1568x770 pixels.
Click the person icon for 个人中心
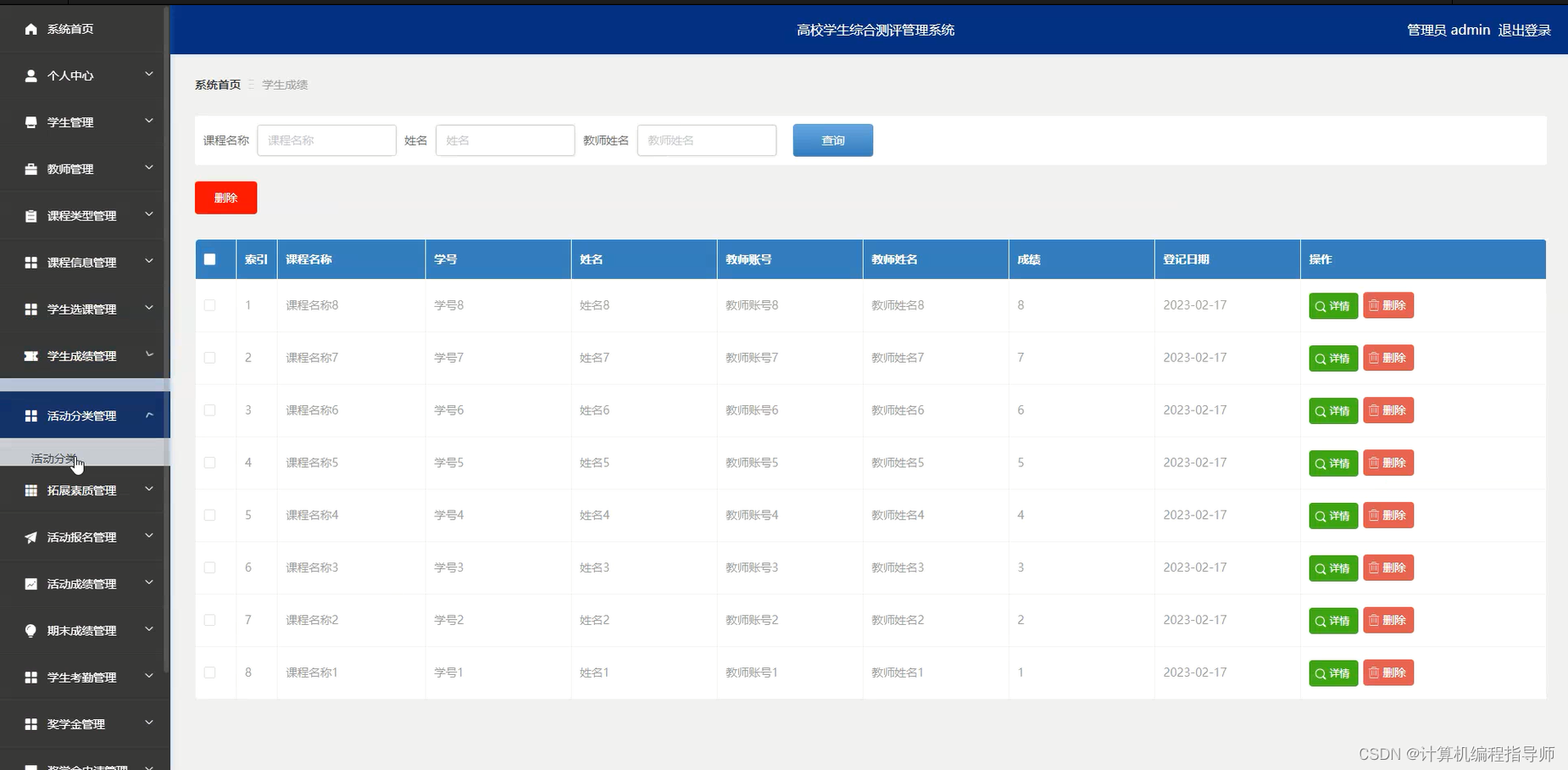pyautogui.click(x=31, y=75)
